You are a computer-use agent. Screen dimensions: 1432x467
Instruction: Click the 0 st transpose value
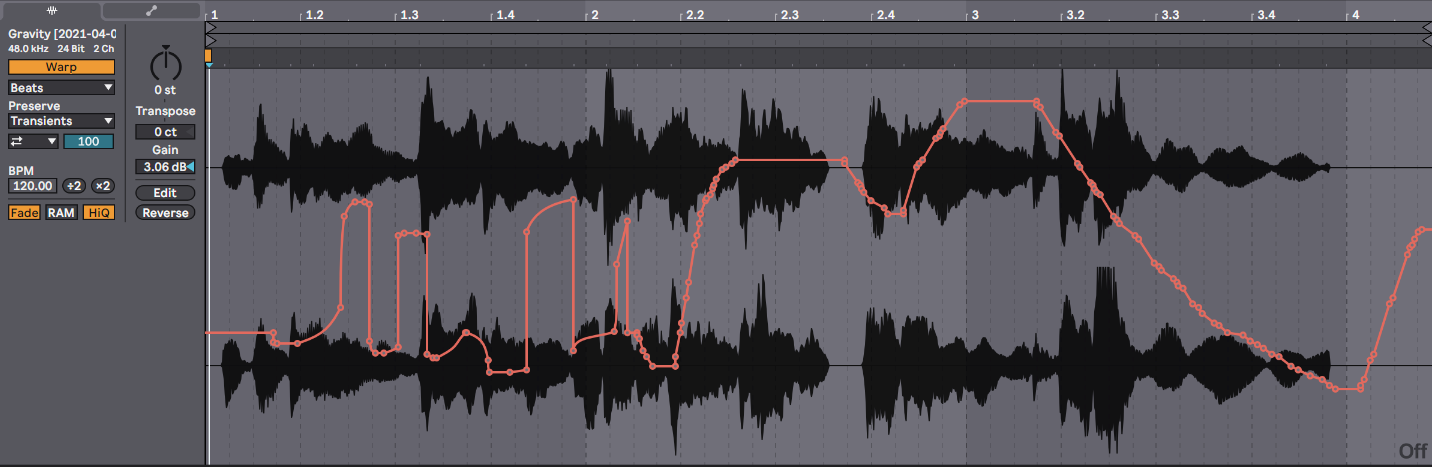pos(165,90)
